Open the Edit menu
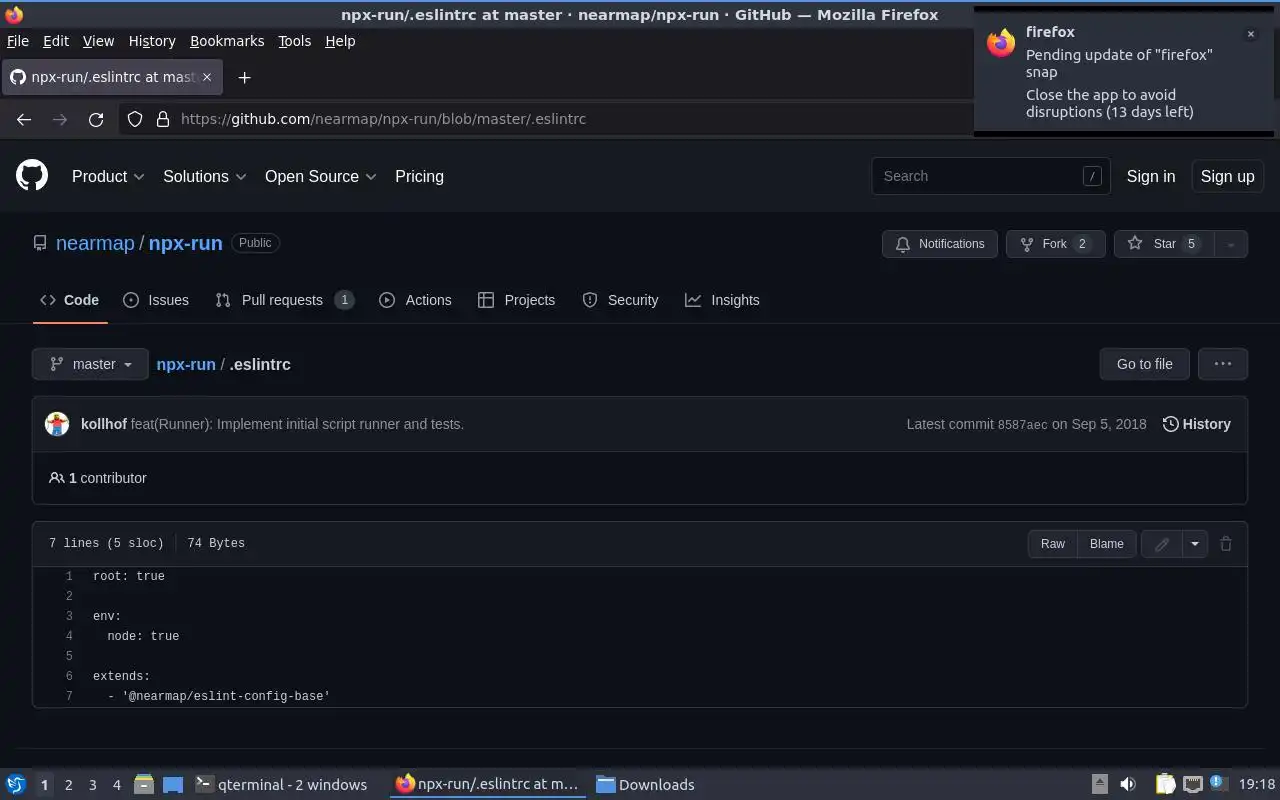Viewport: 1280px width, 800px height. (56, 41)
